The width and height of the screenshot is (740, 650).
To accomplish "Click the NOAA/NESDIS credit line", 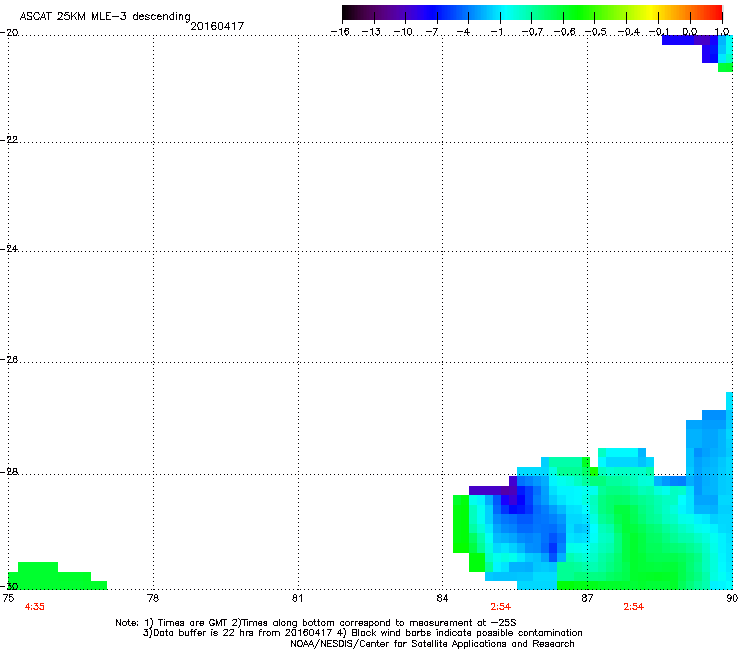I will tap(432, 644).
